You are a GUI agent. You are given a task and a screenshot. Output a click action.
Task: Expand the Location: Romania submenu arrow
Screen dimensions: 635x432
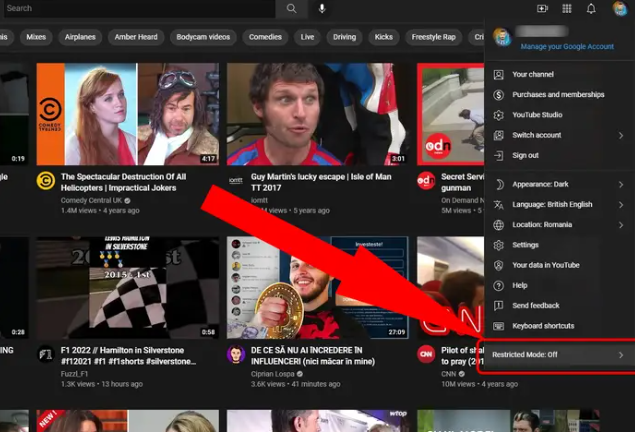(x=621, y=225)
